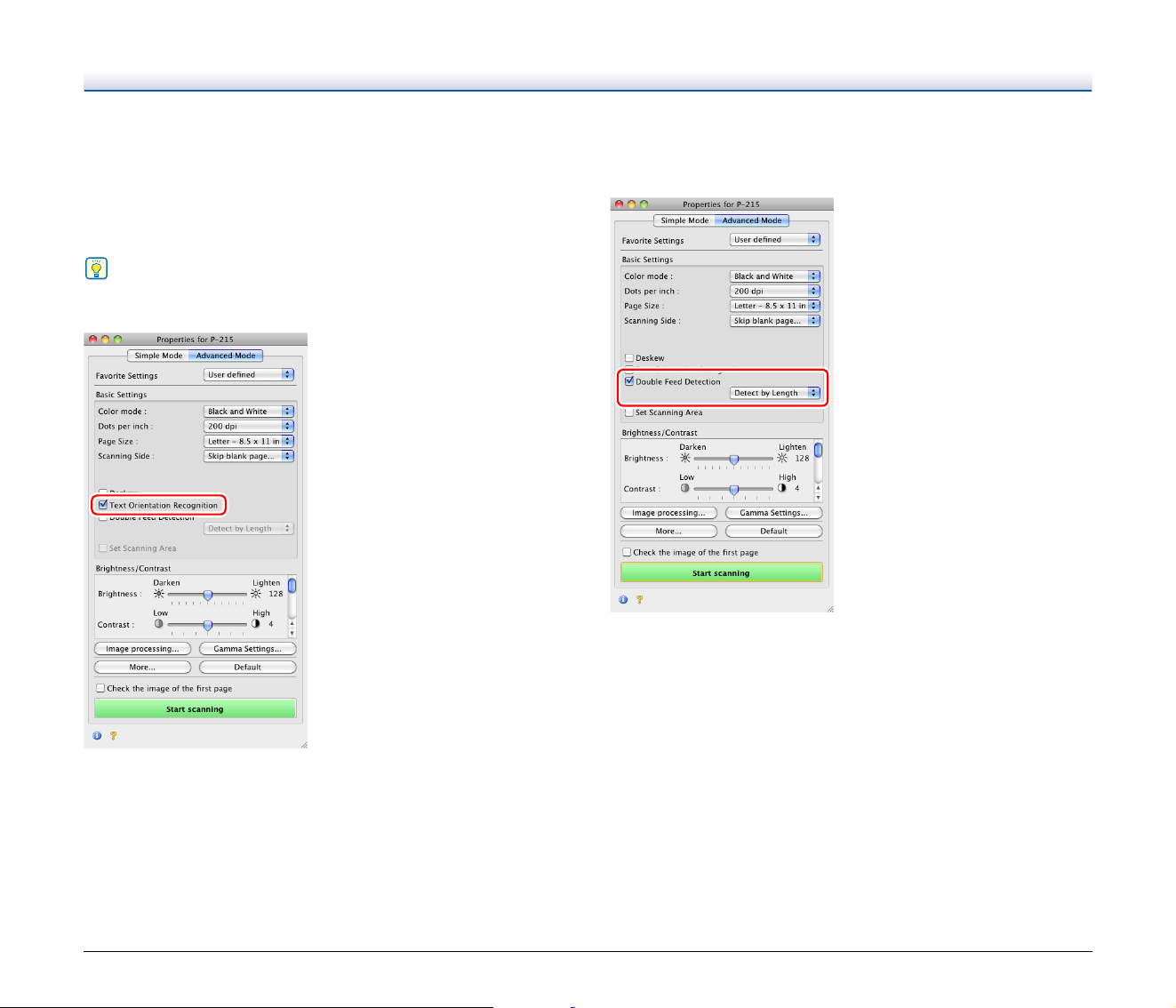Click the Low contrast icon in left dialog
This screenshot has height=1008, width=1176.
point(159,624)
